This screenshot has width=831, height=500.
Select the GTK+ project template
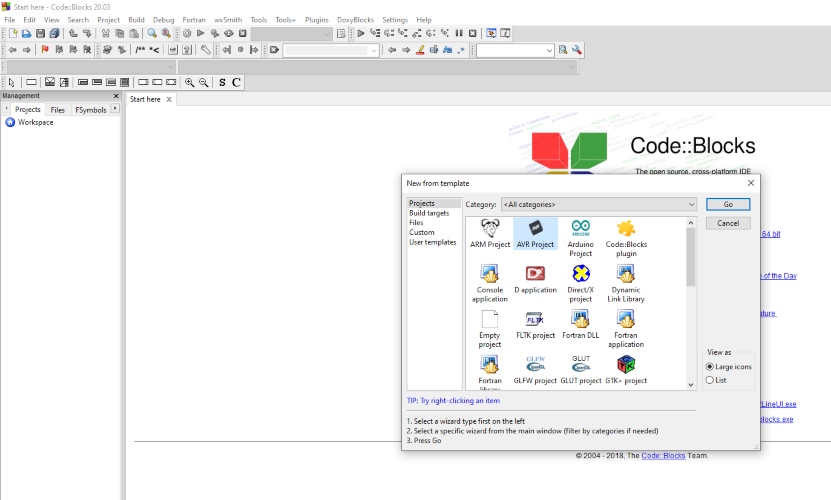point(626,370)
